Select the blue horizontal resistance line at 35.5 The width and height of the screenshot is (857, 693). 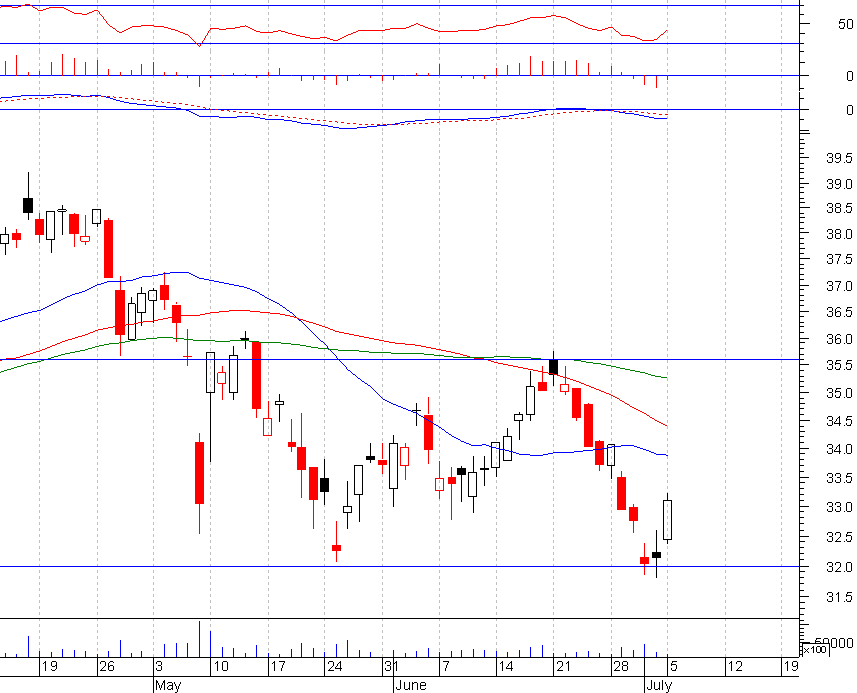click(x=399, y=360)
